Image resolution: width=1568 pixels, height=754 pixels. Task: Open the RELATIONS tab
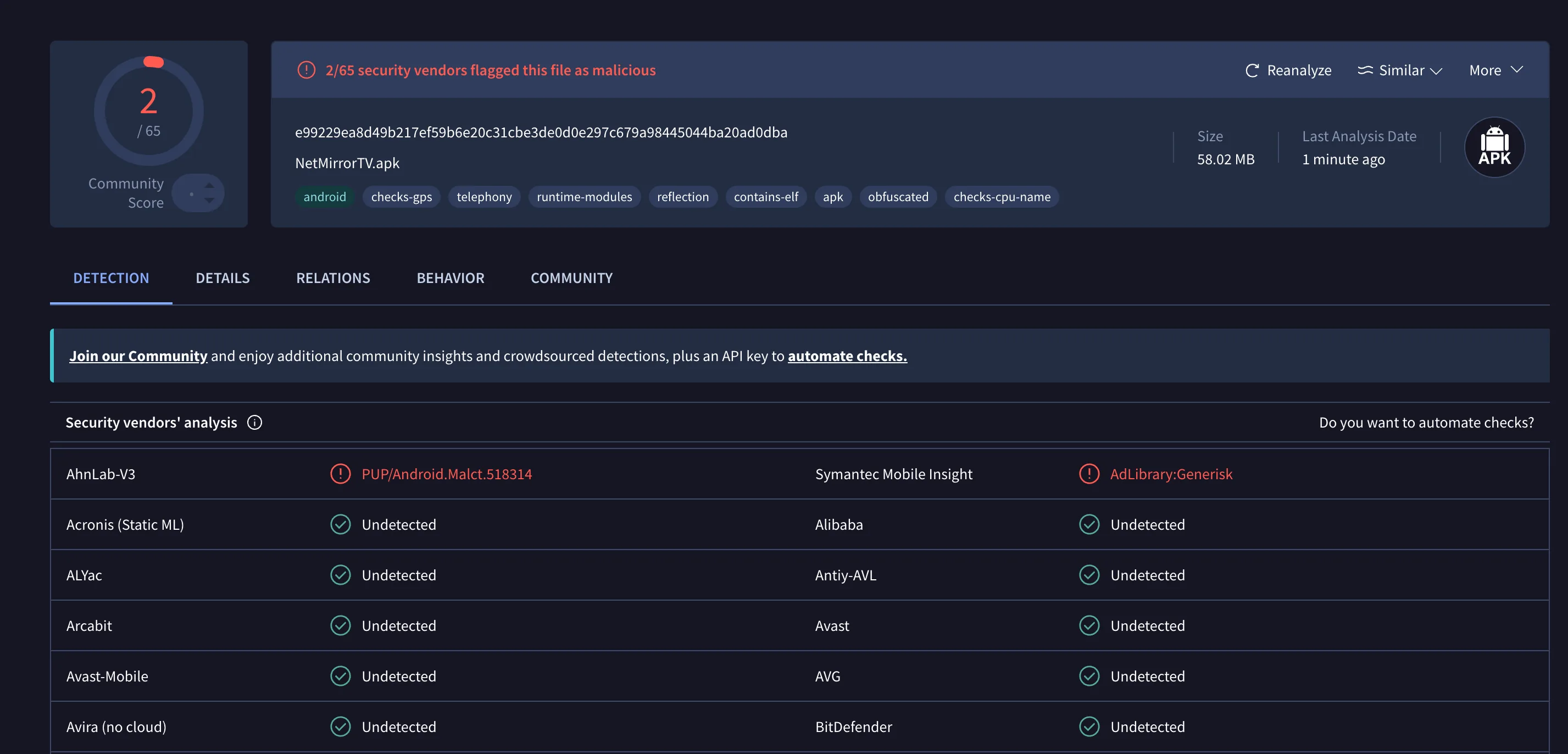click(x=333, y=278)
